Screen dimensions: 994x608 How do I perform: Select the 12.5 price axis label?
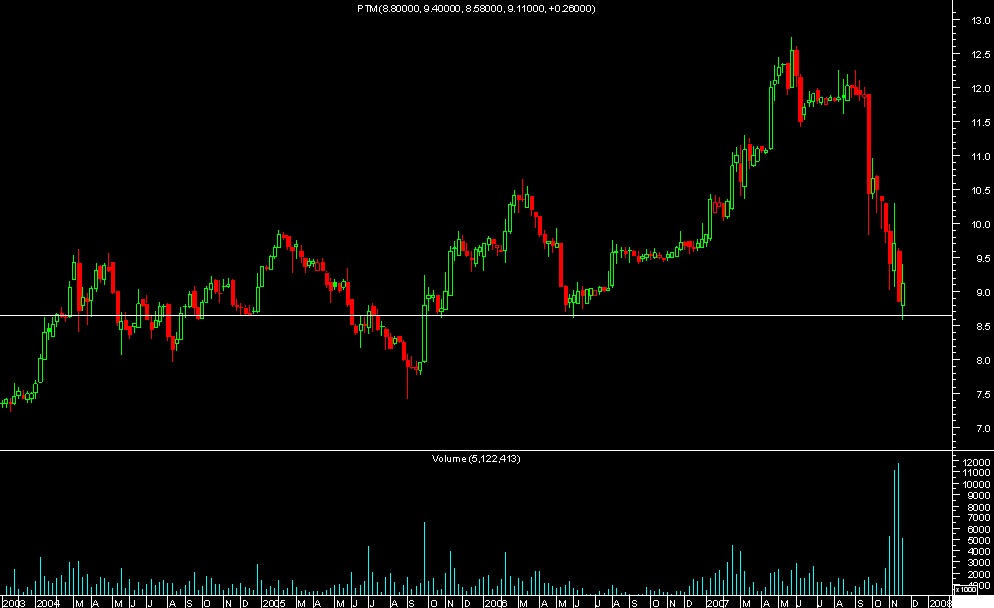981,55
